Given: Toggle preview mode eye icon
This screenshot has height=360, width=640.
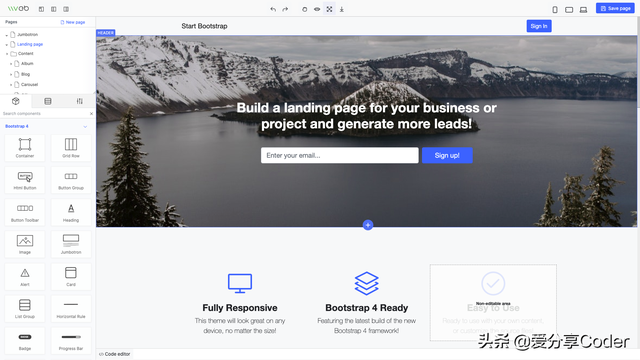Looking at the screenshot, I should point(317,9).
